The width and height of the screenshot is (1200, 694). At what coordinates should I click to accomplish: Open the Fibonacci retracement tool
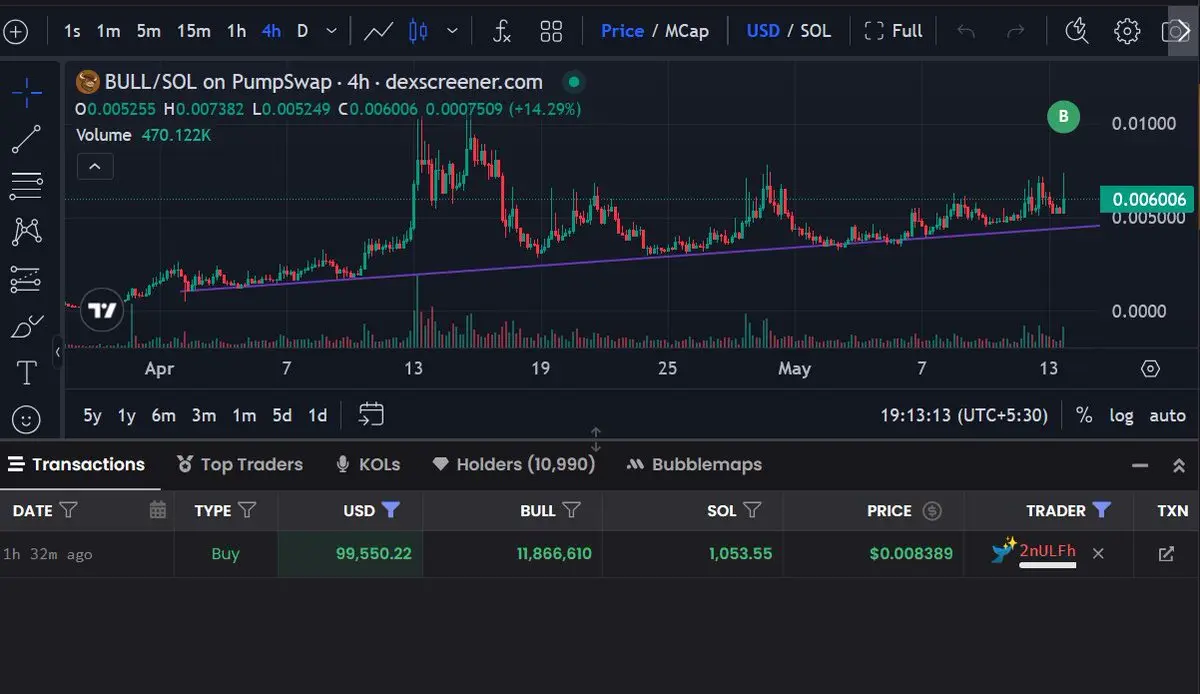point(27,185)
